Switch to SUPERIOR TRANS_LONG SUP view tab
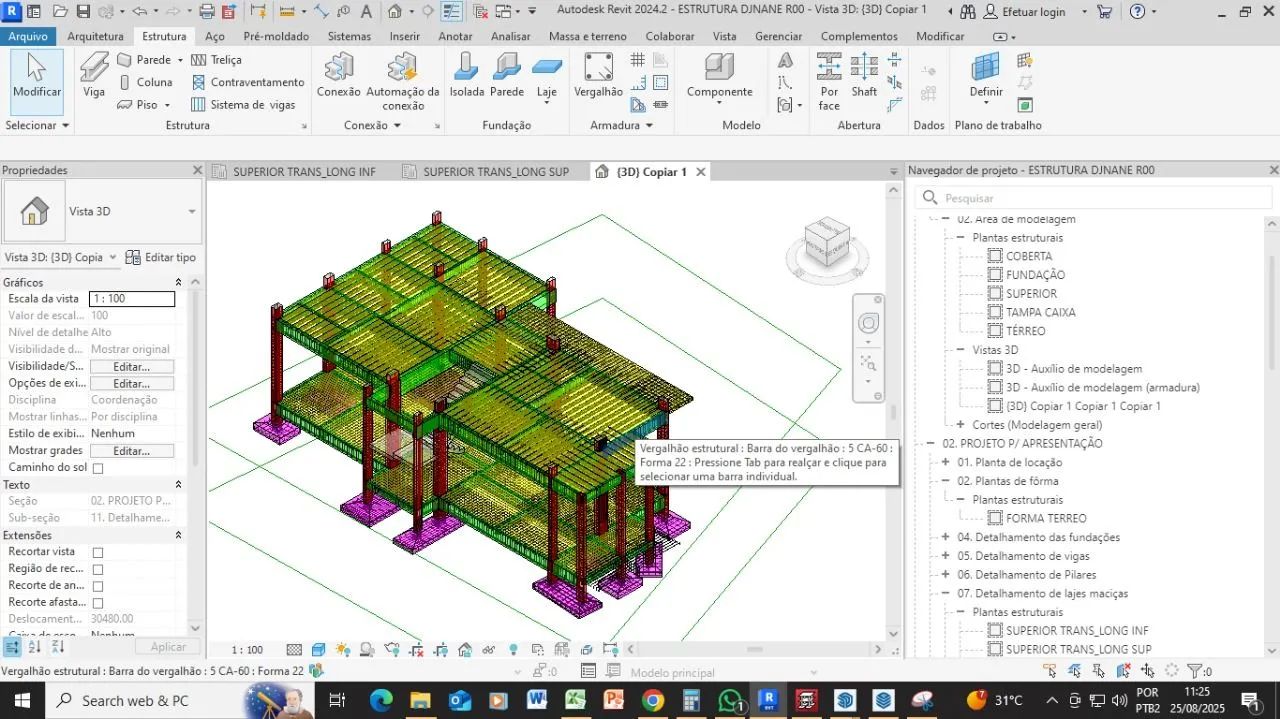The height and width of the screenshot is (719, 1280). pyautogui.click(x=495, y=171)
